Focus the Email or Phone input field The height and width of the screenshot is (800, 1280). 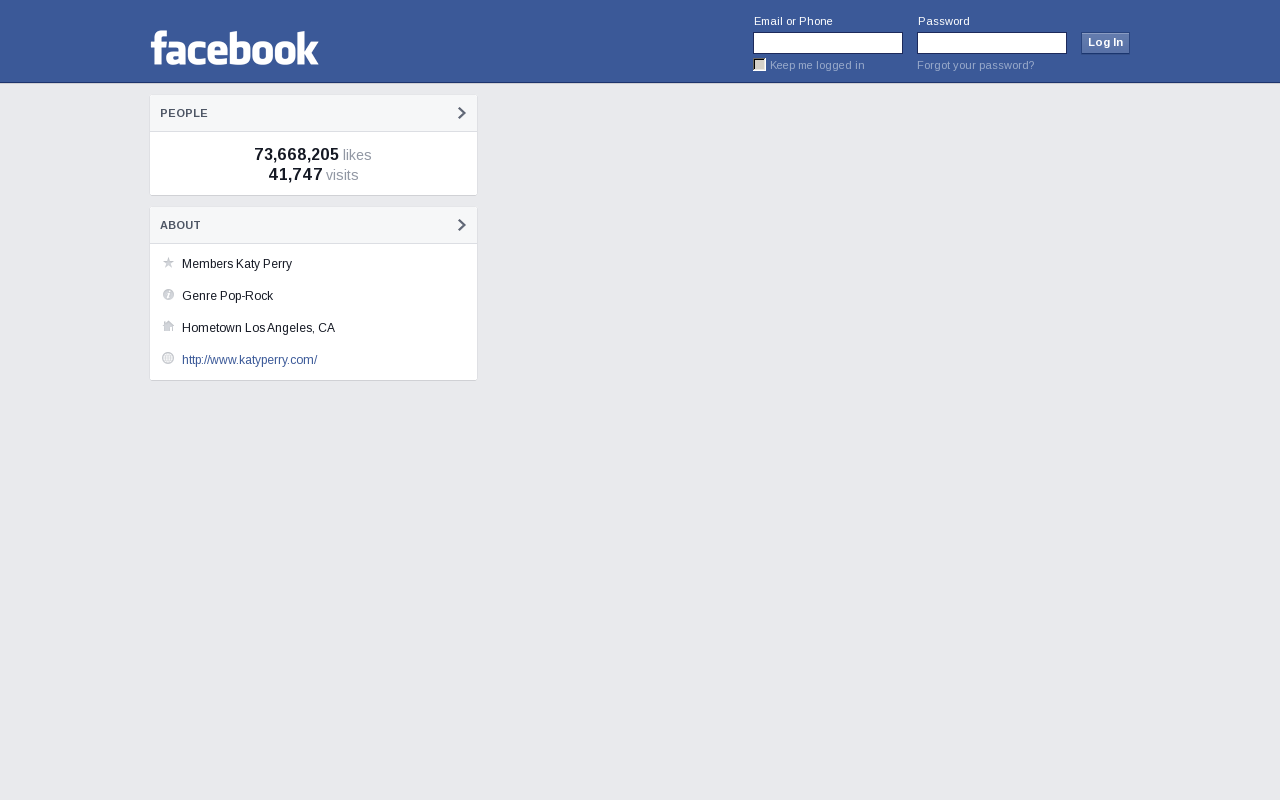pos(828,43)
